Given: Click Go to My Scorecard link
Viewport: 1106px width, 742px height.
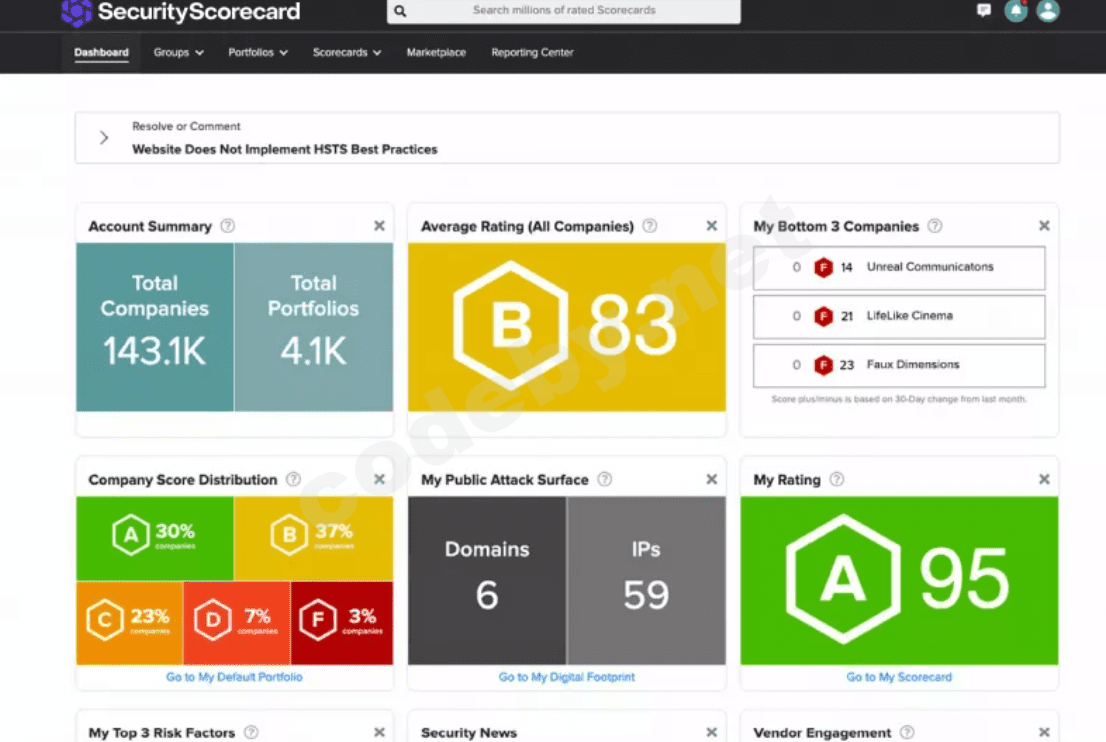Looking at the screenshot, I should pos(899,677).
